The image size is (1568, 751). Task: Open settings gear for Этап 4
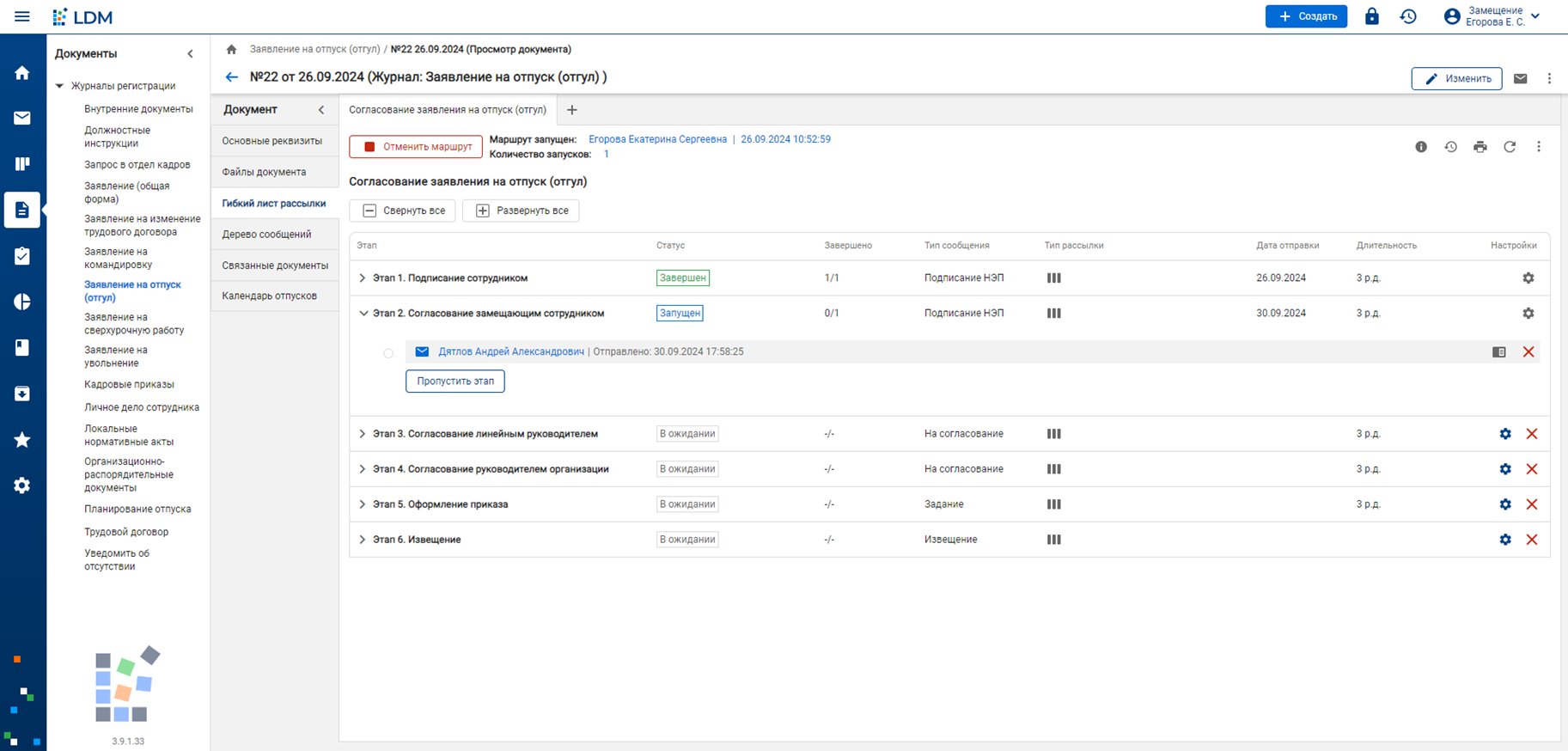point(1505,469)
